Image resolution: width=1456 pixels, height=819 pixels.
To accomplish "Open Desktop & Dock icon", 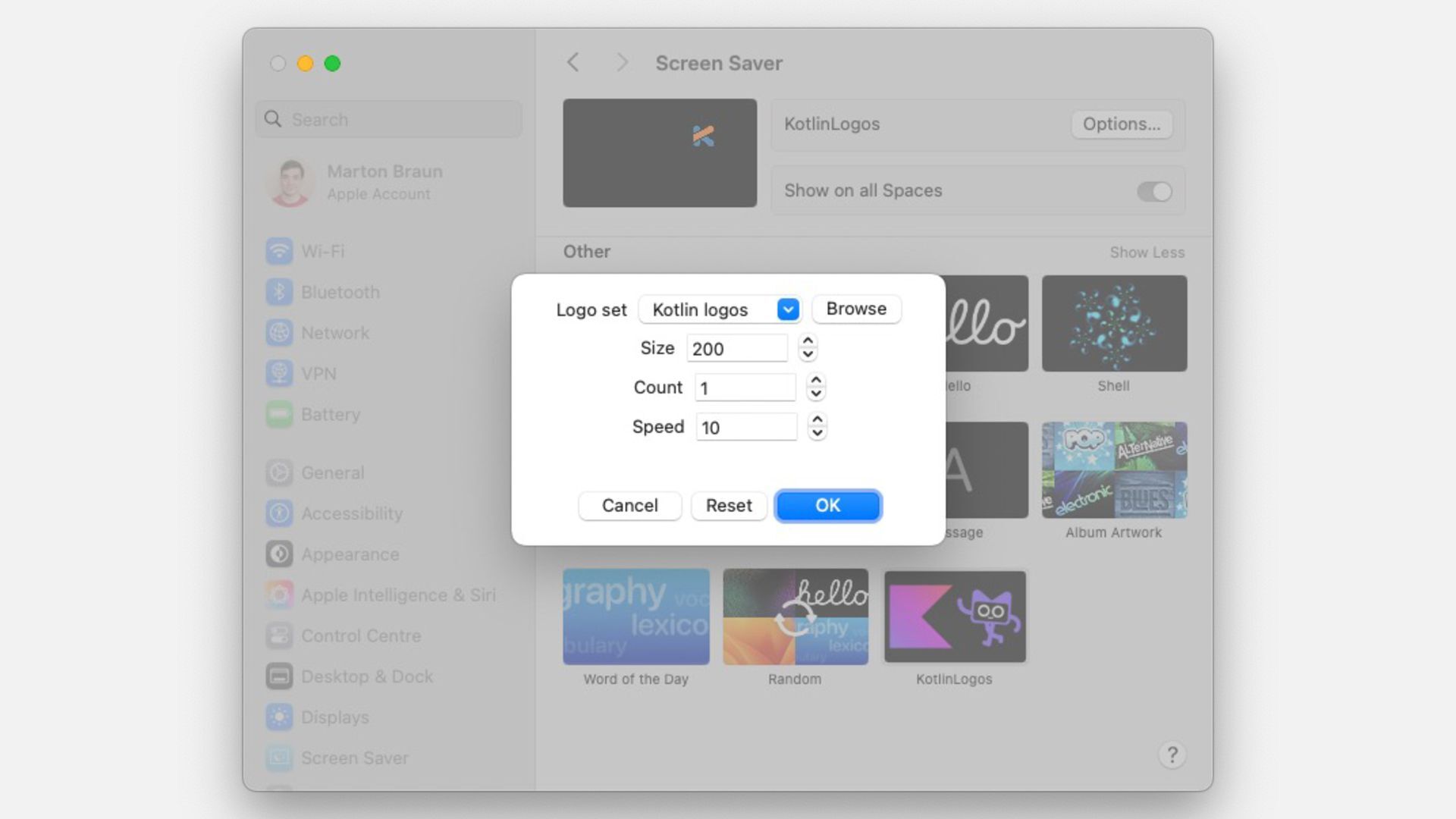I will pos(279,676).
